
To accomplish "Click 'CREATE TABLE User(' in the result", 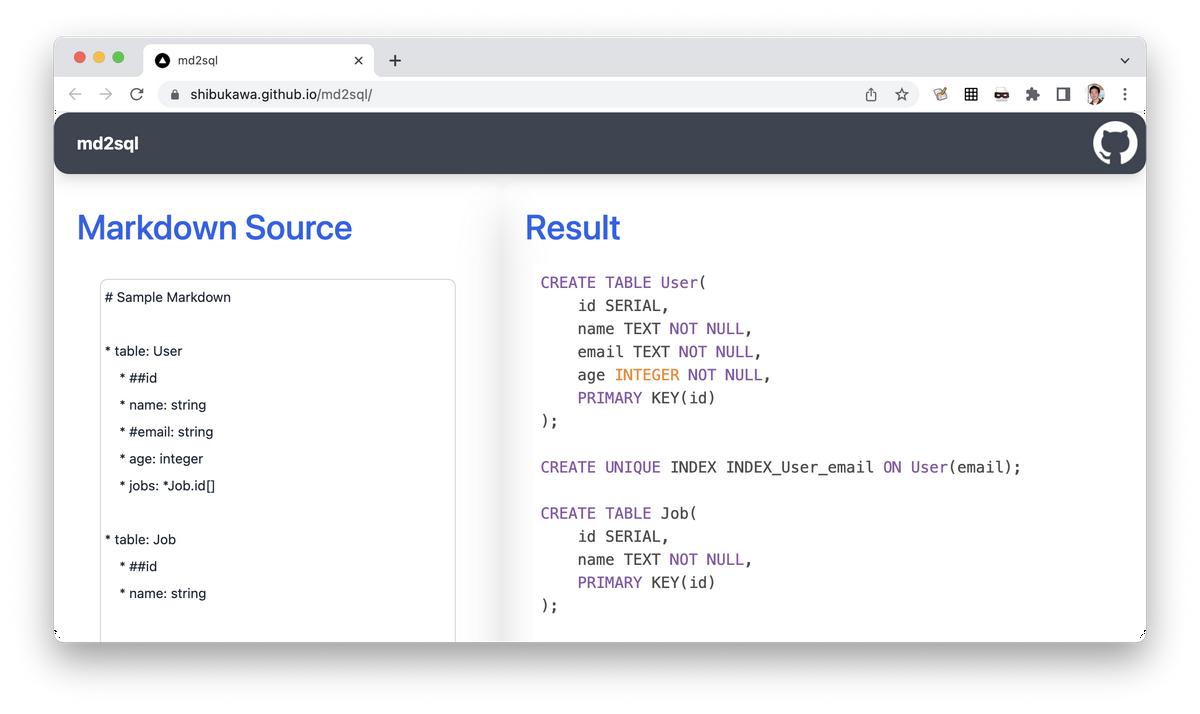I will coord(624,283).
